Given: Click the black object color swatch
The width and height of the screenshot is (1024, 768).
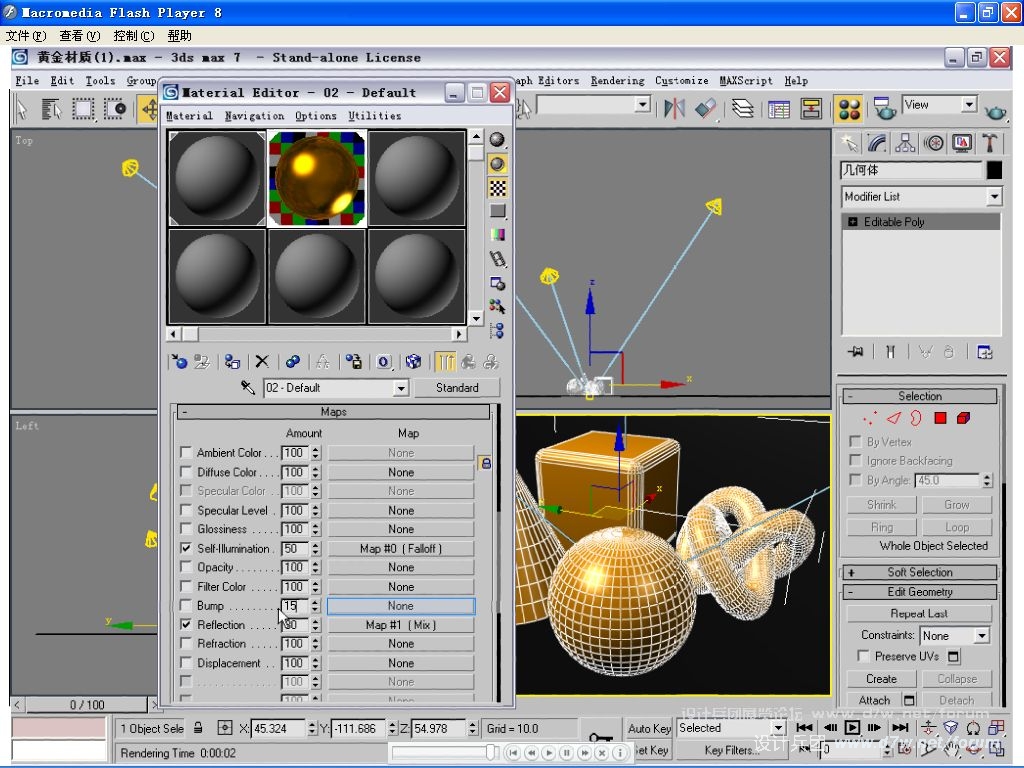Looking at the screenshot, I should [993, 171].
